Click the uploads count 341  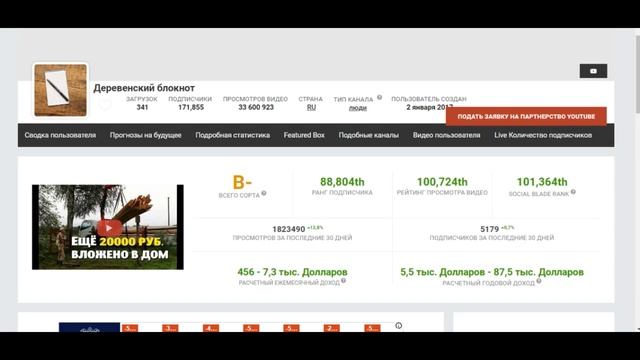pos(142,107)
